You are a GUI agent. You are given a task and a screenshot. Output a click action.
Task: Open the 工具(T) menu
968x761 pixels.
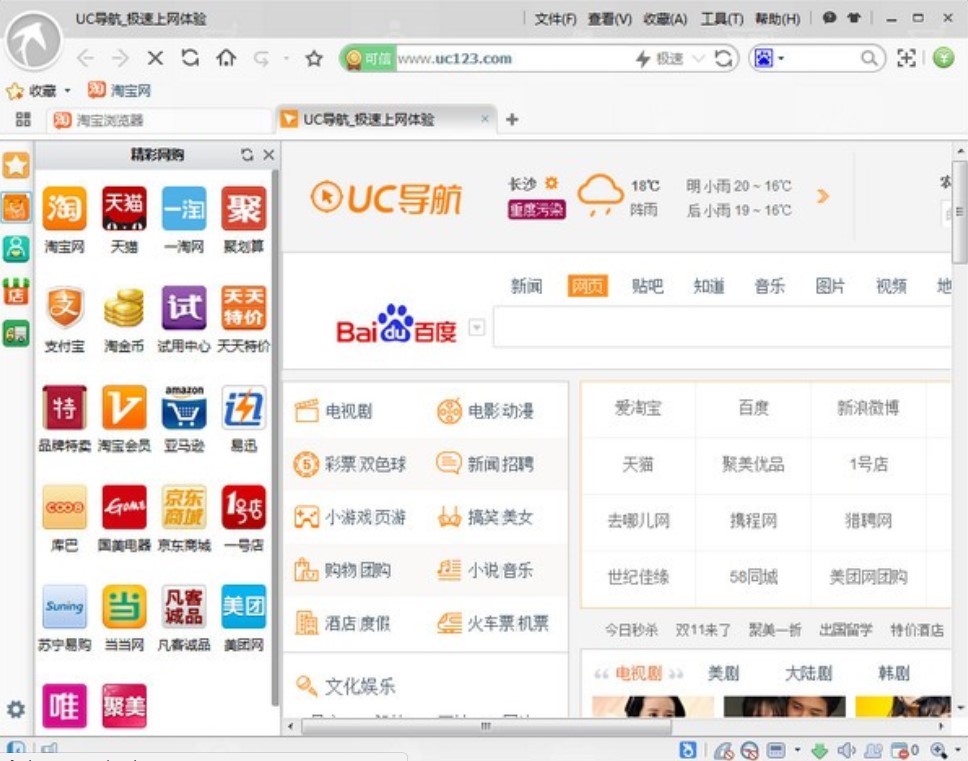tap(721, 18)
